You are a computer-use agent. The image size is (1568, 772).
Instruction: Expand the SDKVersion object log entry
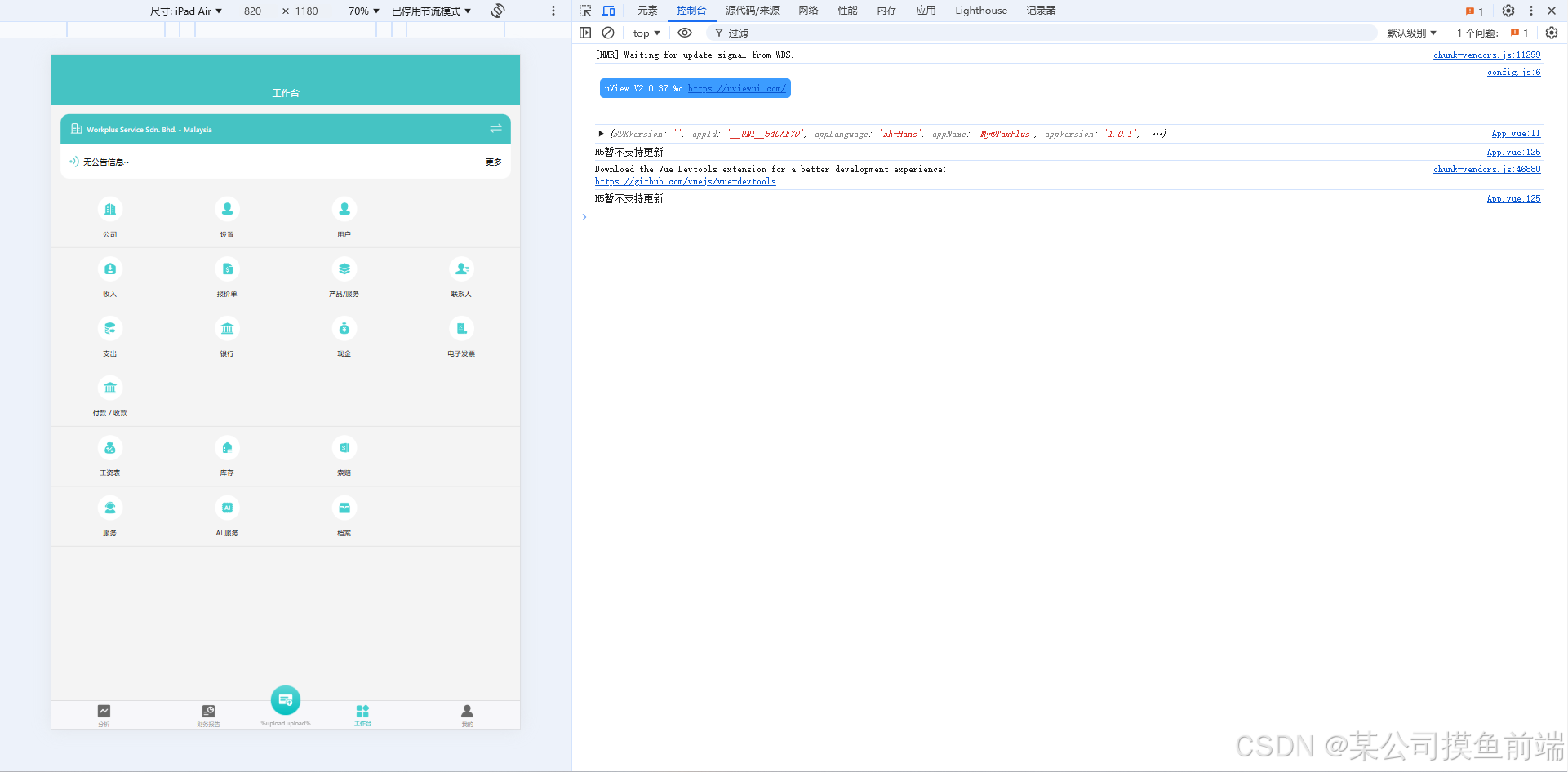602,134
